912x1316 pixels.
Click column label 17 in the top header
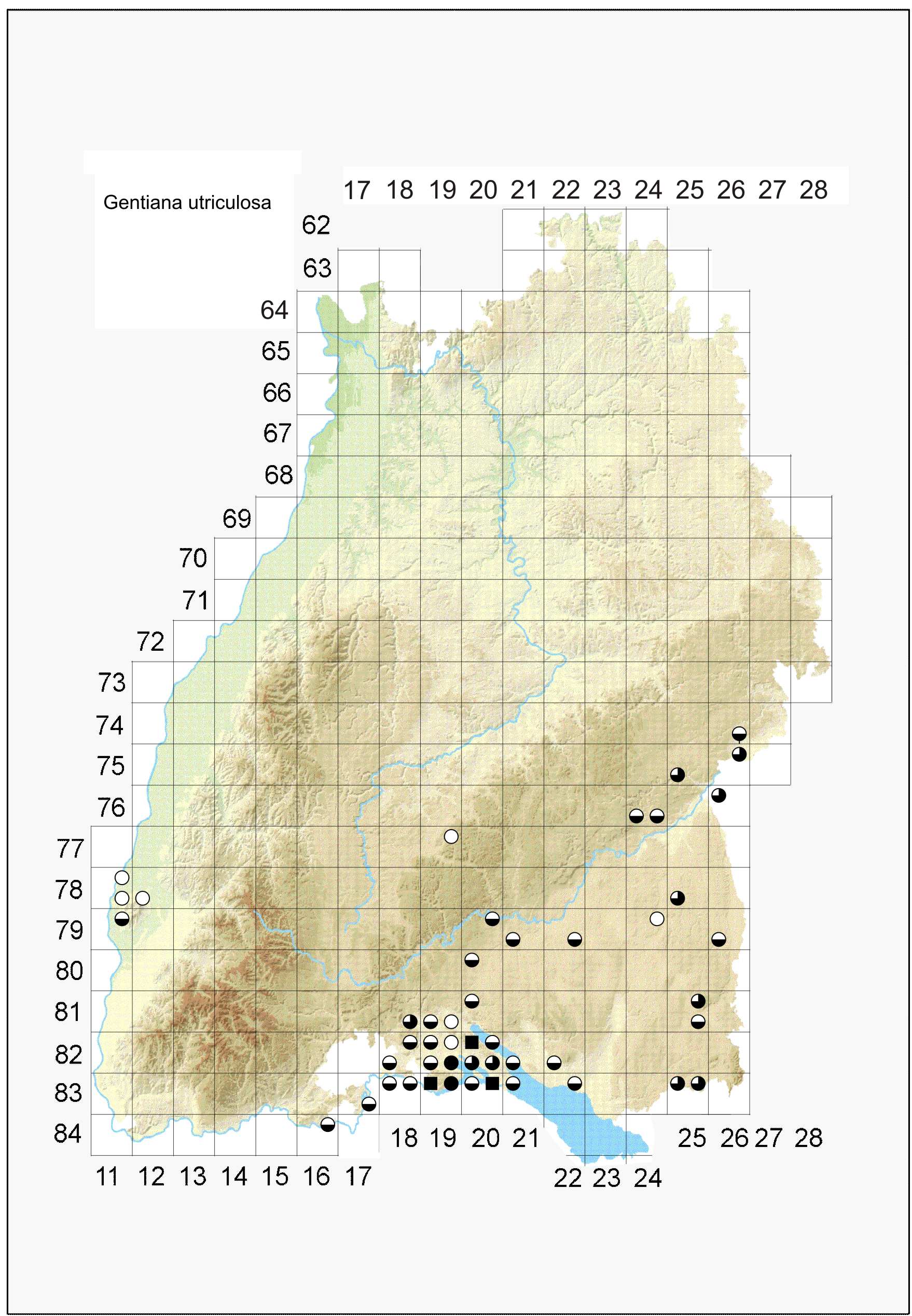coord(356,190)
